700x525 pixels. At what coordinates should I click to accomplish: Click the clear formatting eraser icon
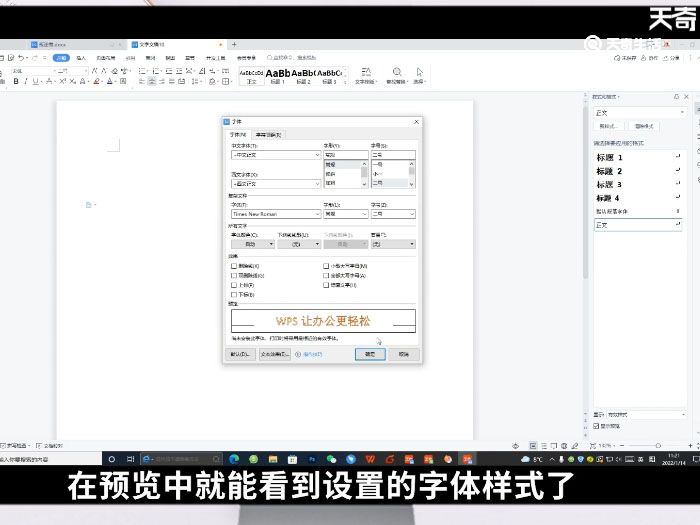pyautogui.click(x=115, y=71)
